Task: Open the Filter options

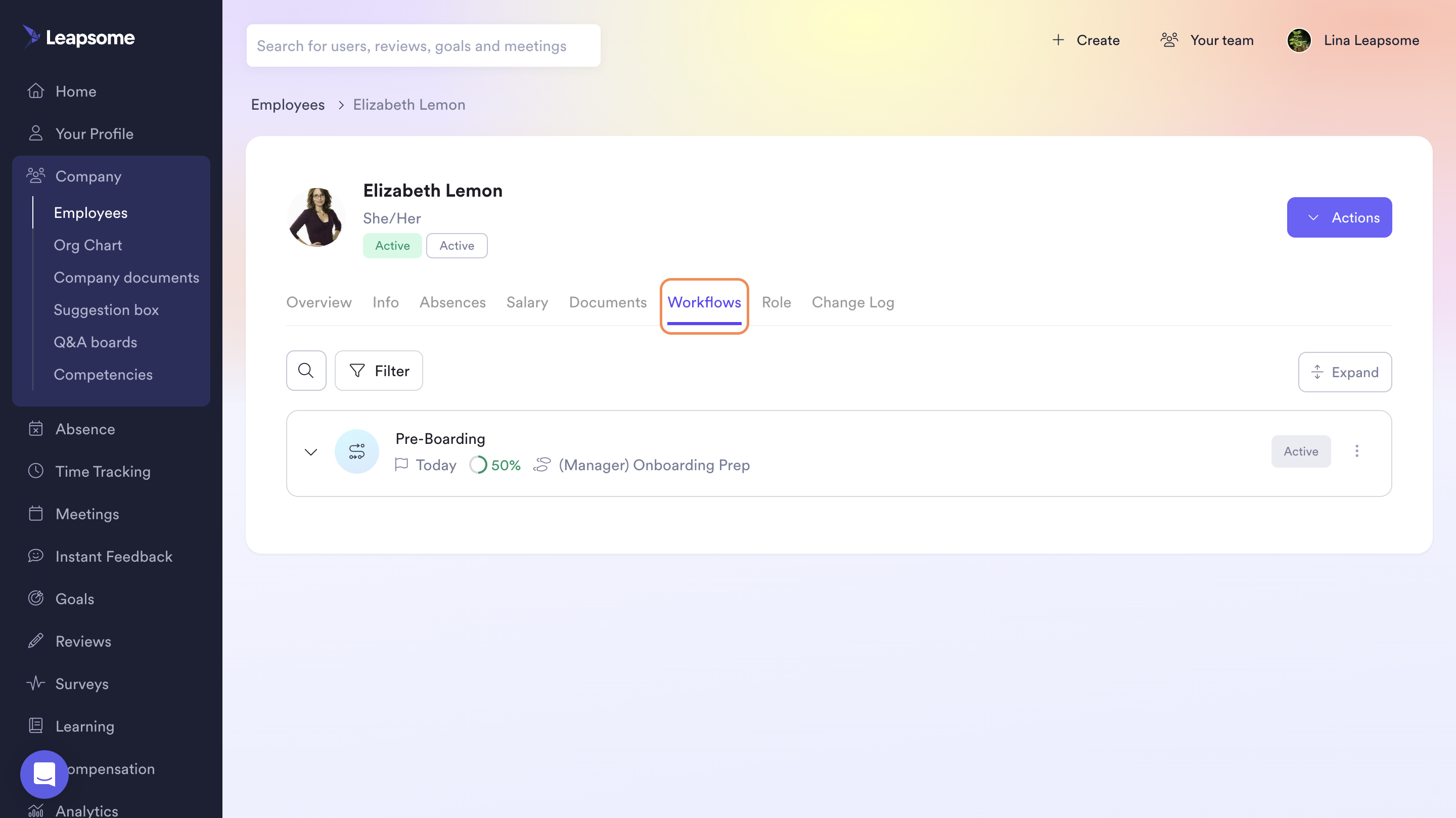Action: coord(379,370)
